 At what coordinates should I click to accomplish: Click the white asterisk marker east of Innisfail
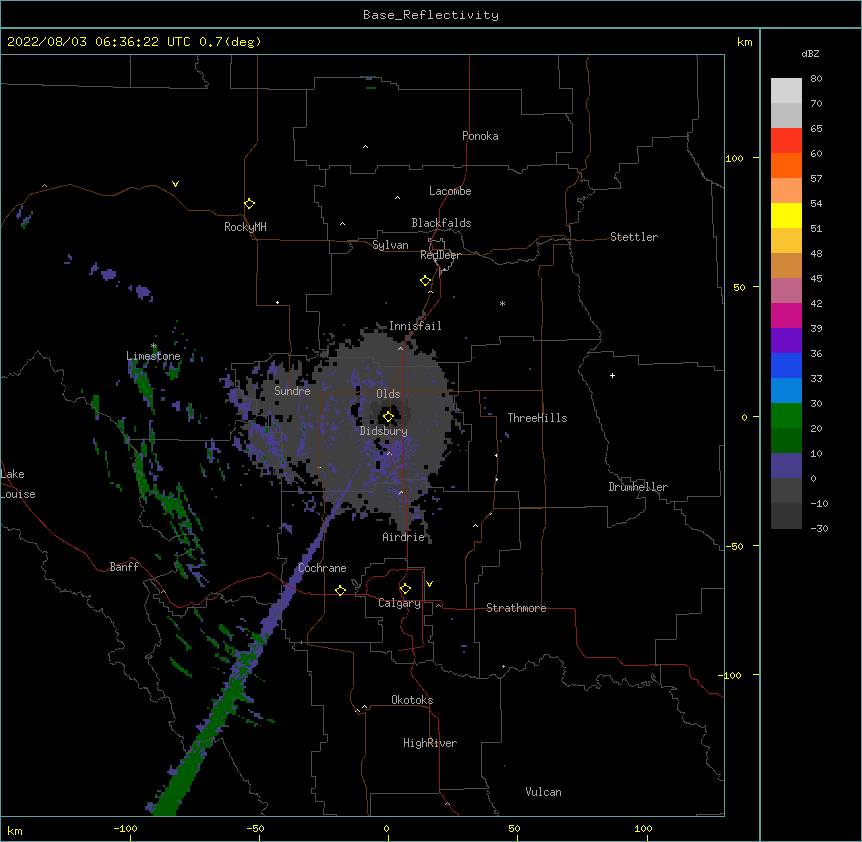(502, 303)
